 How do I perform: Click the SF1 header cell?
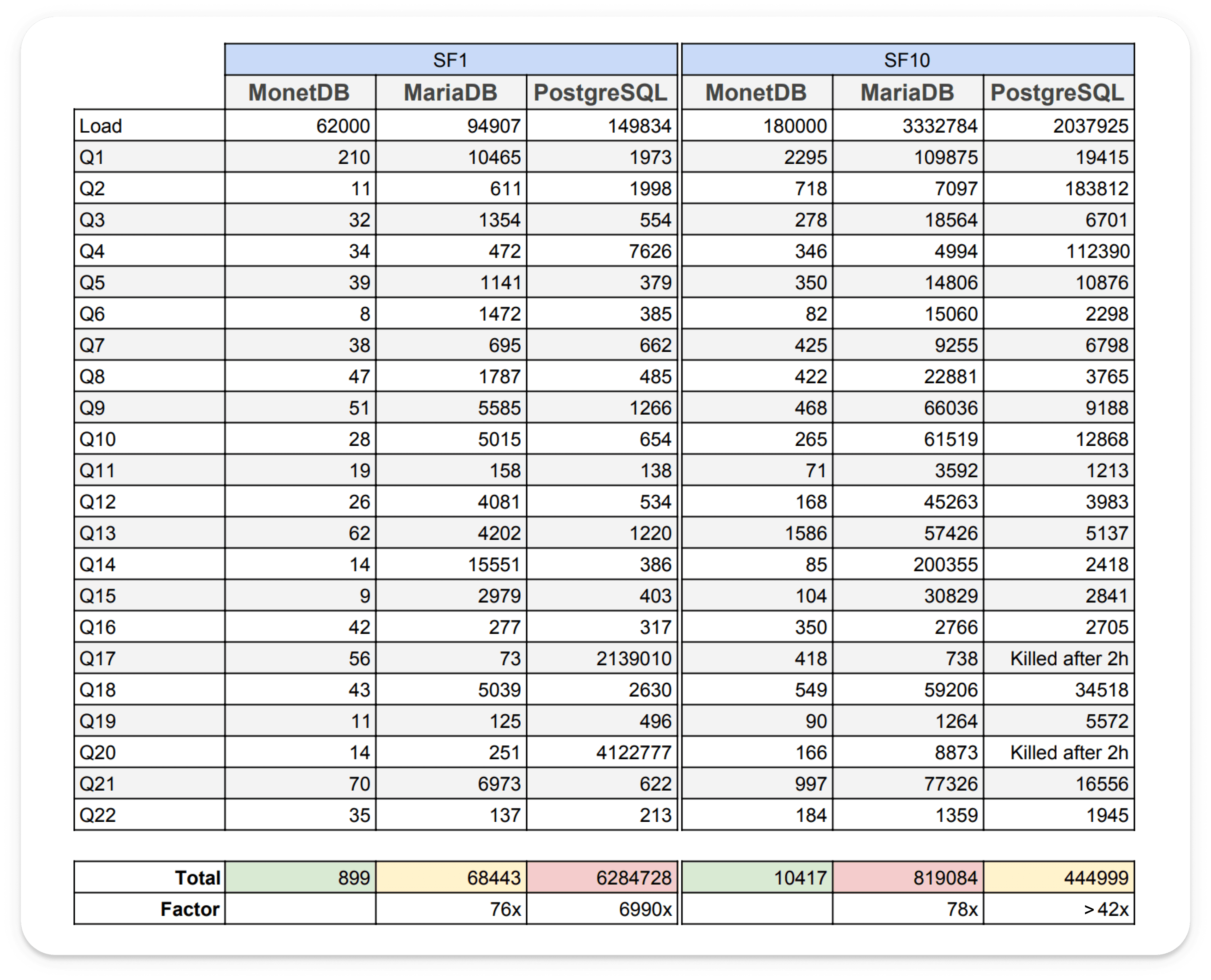(x=450, y=60)
